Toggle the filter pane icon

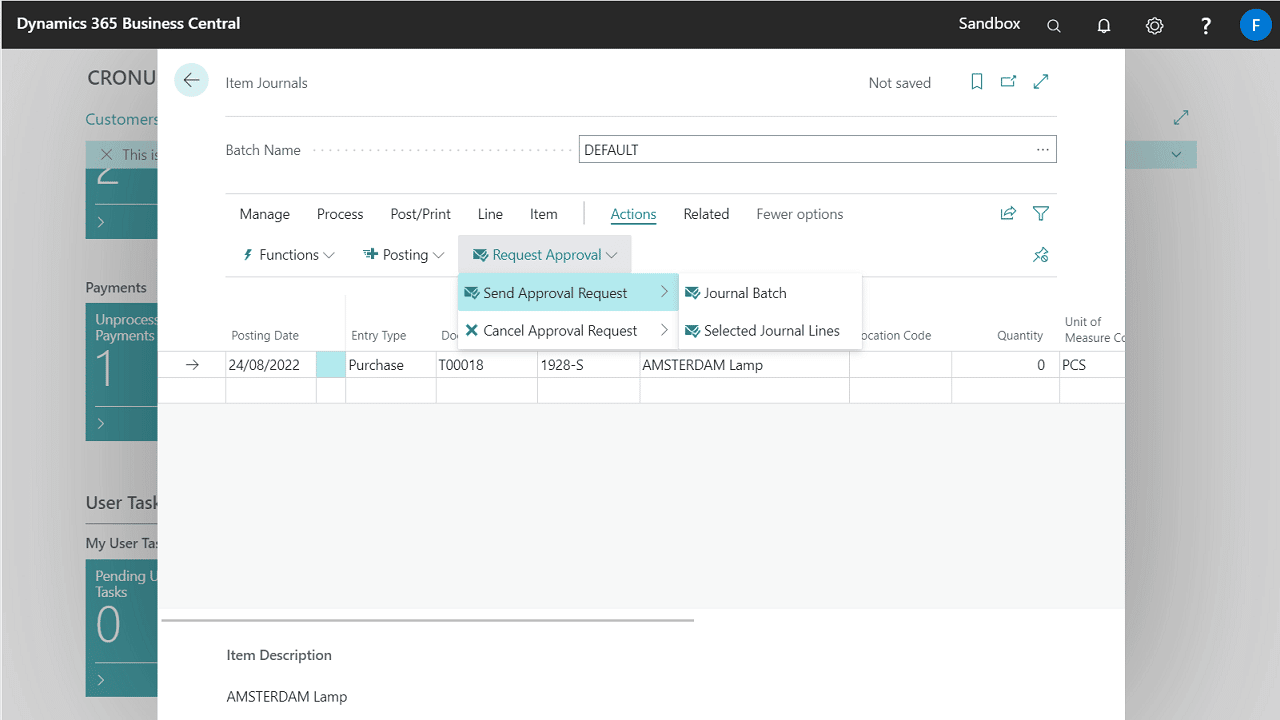[1041, 213]
